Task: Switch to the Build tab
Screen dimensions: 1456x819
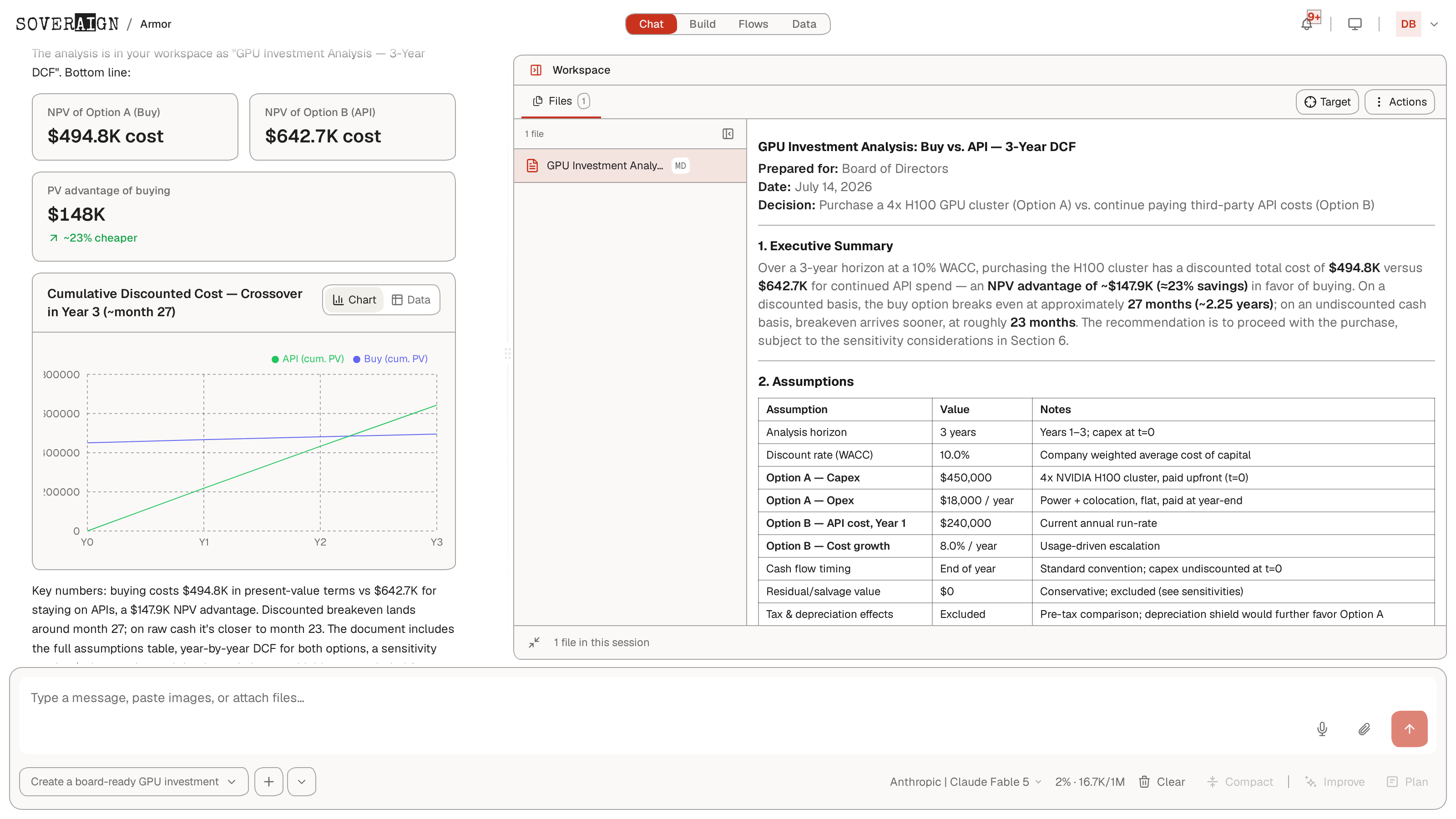Action: click(702, 24)
